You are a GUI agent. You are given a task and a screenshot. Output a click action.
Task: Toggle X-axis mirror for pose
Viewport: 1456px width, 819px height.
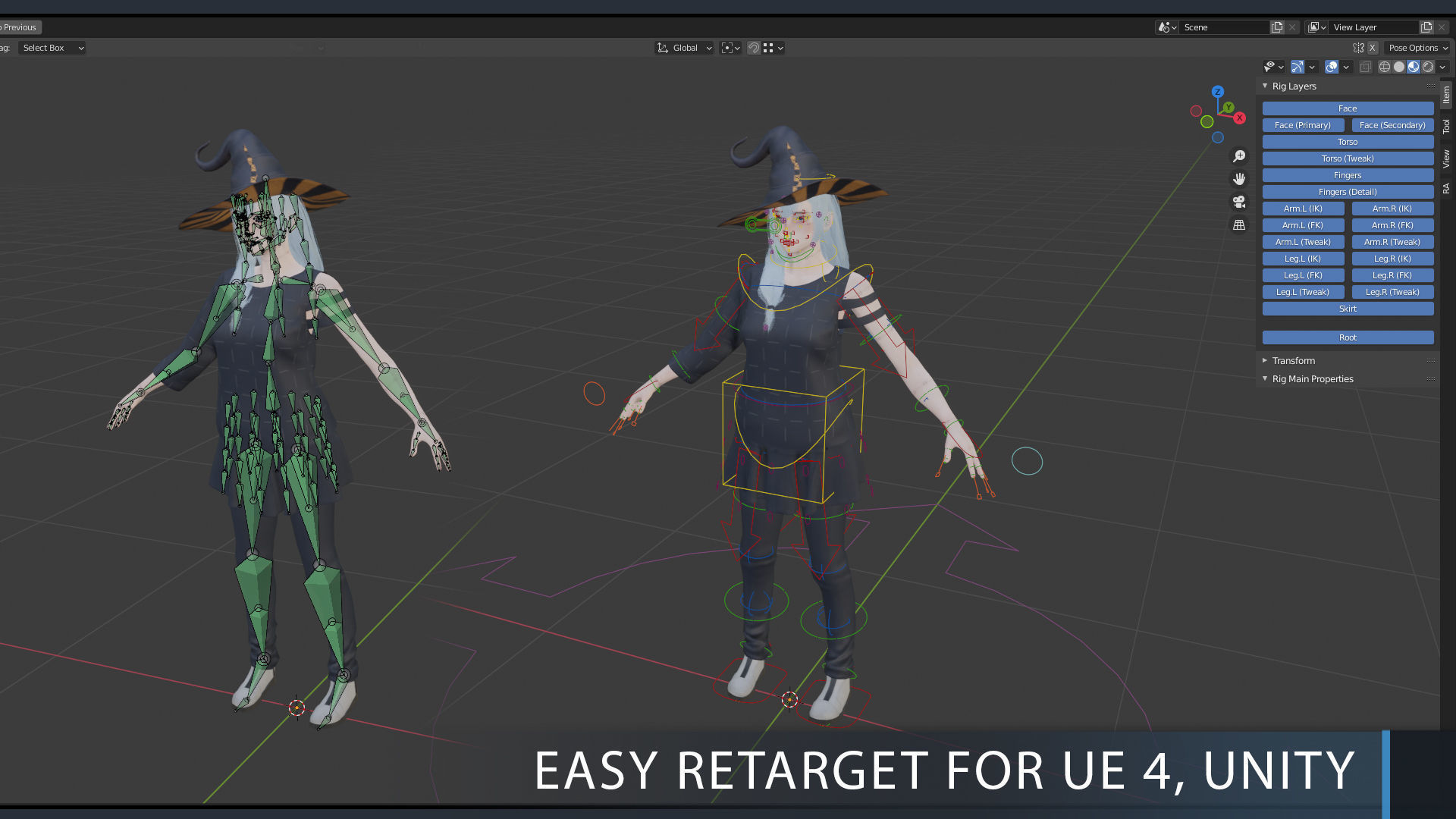(1373, 48)
